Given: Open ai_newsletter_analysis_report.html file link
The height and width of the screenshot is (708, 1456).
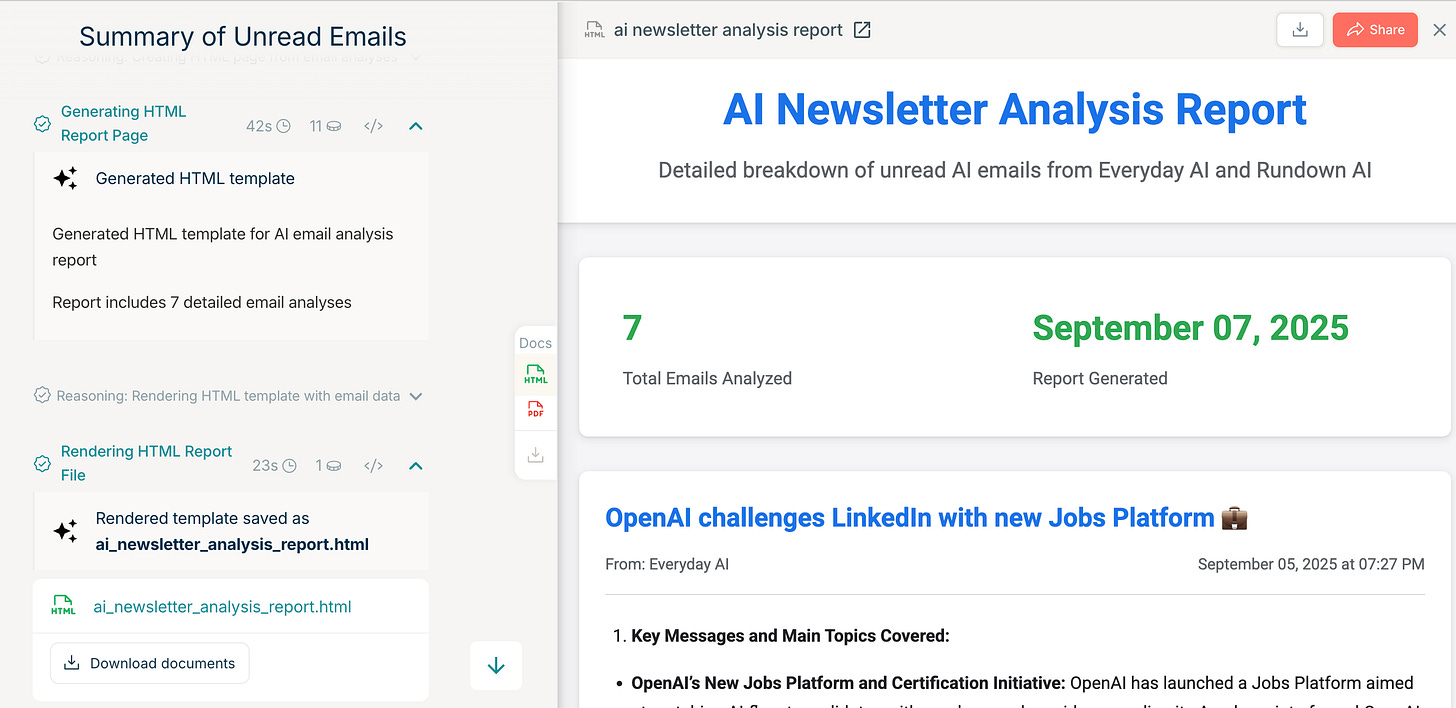Looking at the screenshot, I should [222, 607].
